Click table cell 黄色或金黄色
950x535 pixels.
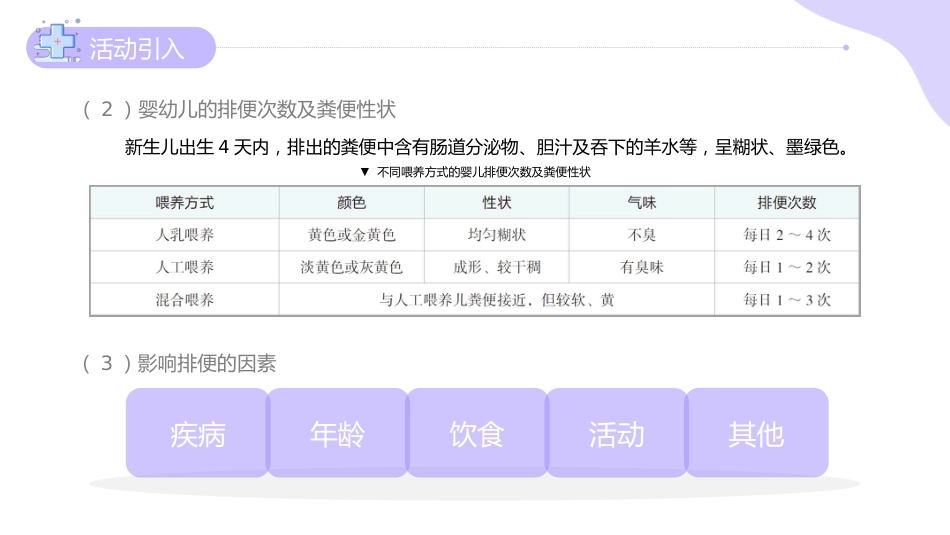pos(351,235)
